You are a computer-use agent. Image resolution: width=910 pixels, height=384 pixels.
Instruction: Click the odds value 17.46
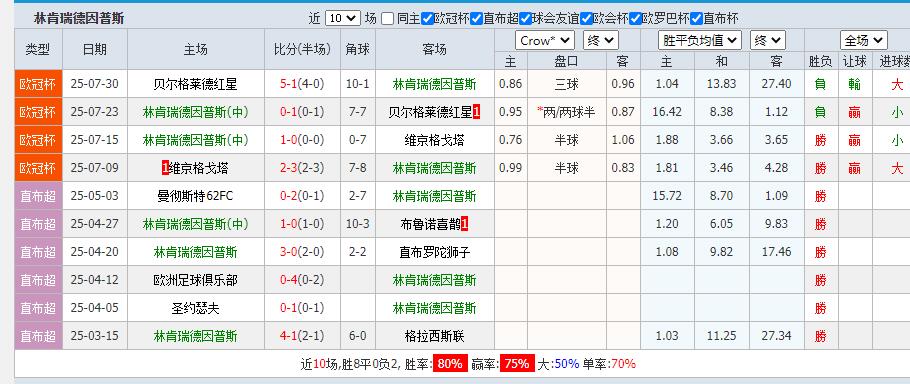click(x=777, y=252)
